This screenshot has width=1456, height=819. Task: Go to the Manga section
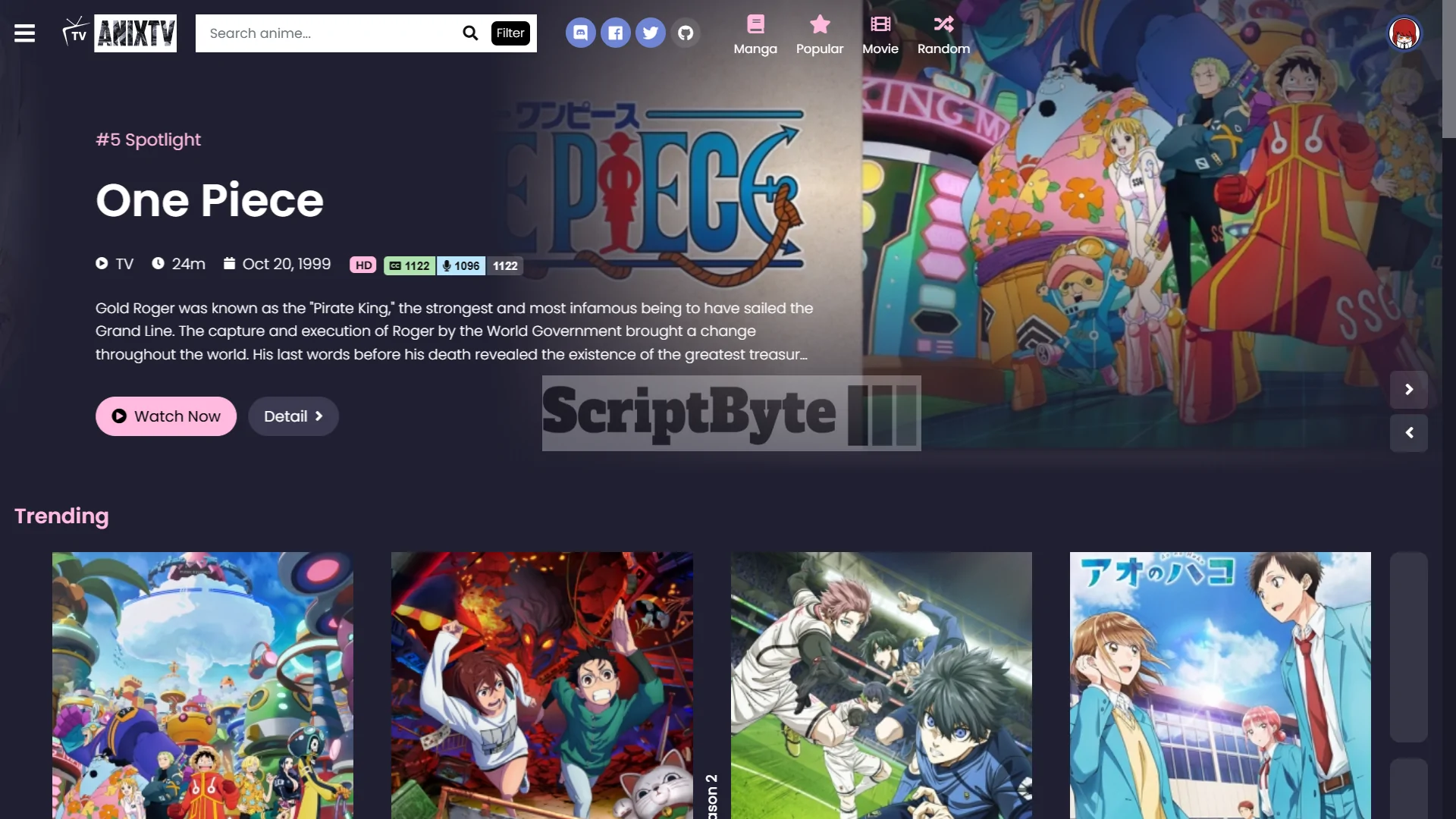[x=755, y=35]
